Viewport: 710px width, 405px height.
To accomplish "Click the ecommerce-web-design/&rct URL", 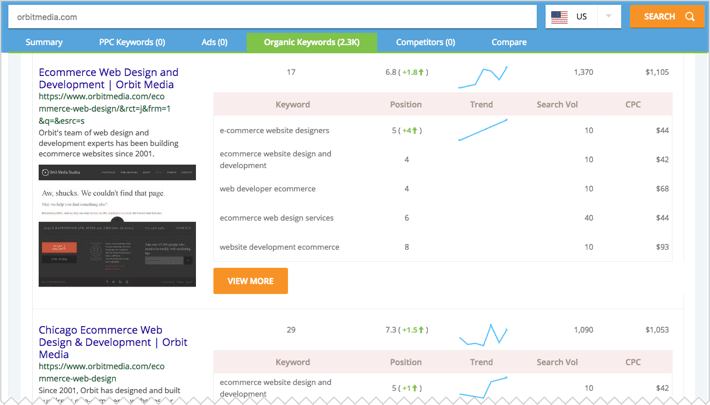I will [105, 109].
